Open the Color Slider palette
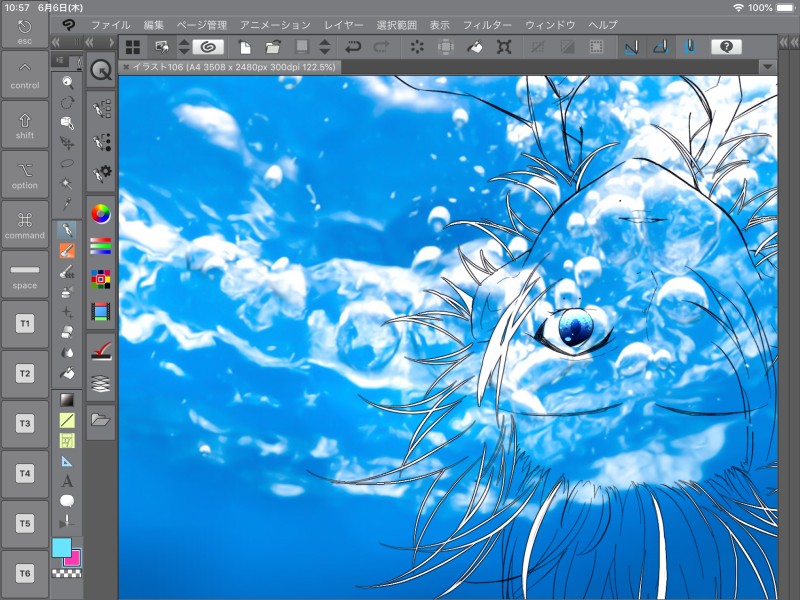 (x=101, y=246)
